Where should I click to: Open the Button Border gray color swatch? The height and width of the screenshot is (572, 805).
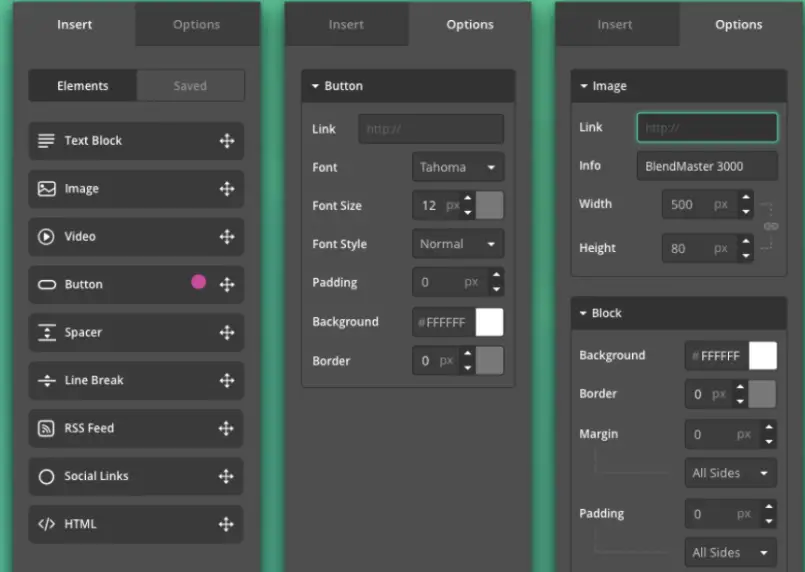point(489,361)
